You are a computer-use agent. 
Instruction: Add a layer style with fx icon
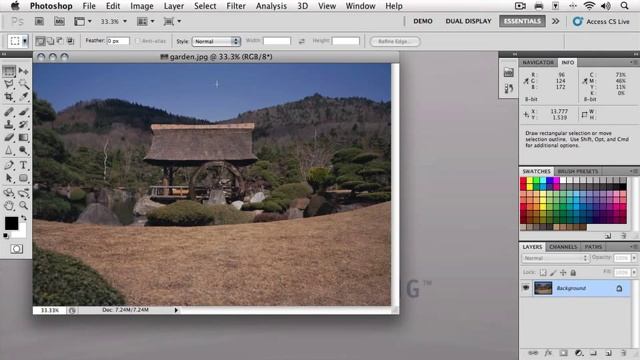point(548,353)
